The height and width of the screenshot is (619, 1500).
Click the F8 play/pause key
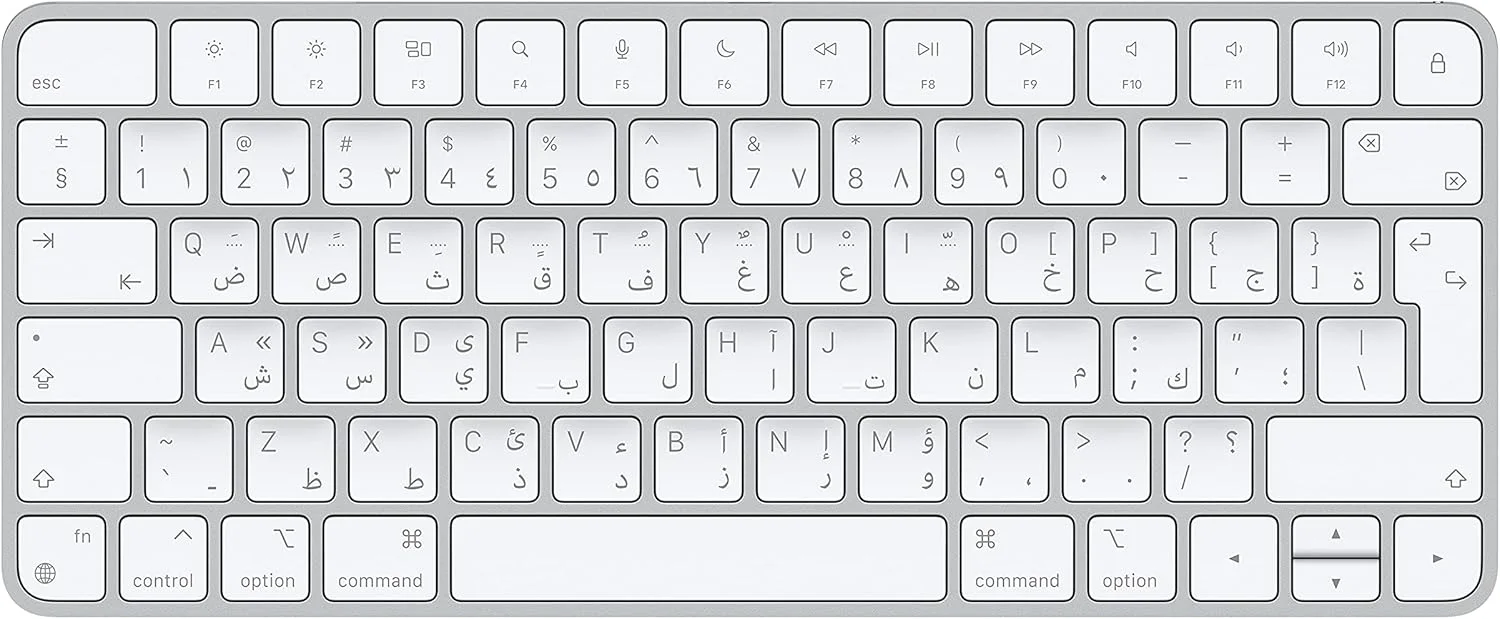pyautogui.click(x=928, y=63)
